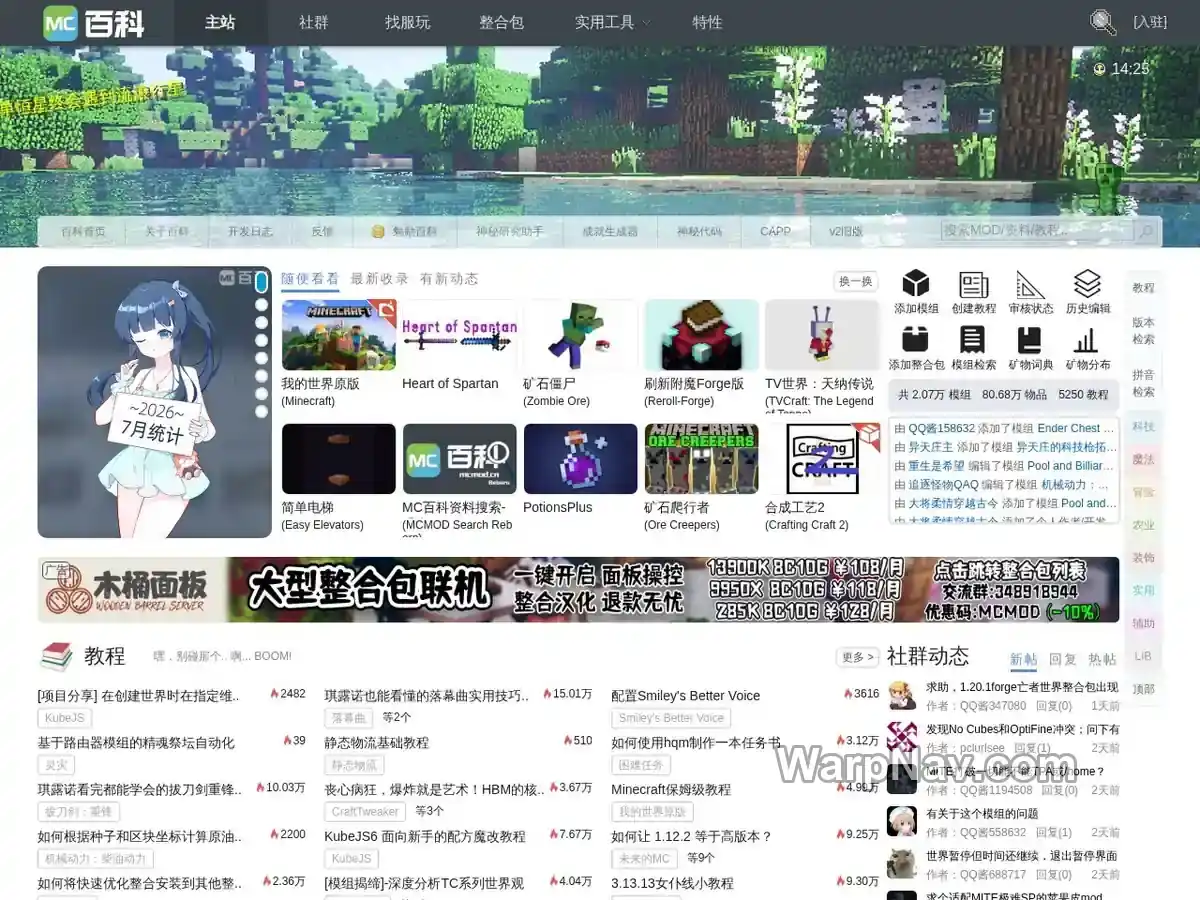Open 找服玩 in top navigation
Viewport: 1200px width, 900px height.
[x=407, y=22]
